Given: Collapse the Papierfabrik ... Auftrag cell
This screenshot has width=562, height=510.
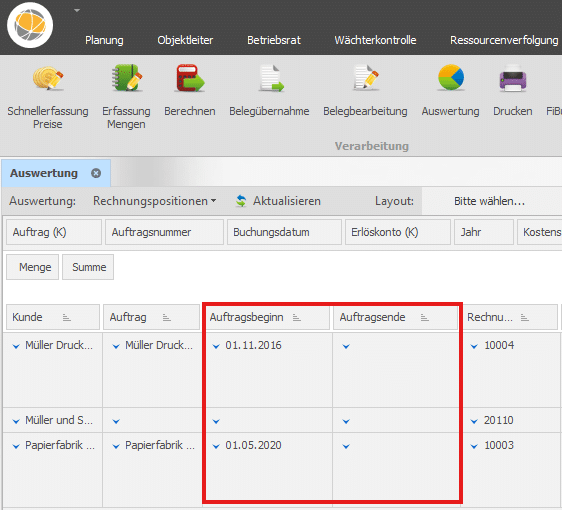Looking at the screenshot, I should (x=116, y=447).
